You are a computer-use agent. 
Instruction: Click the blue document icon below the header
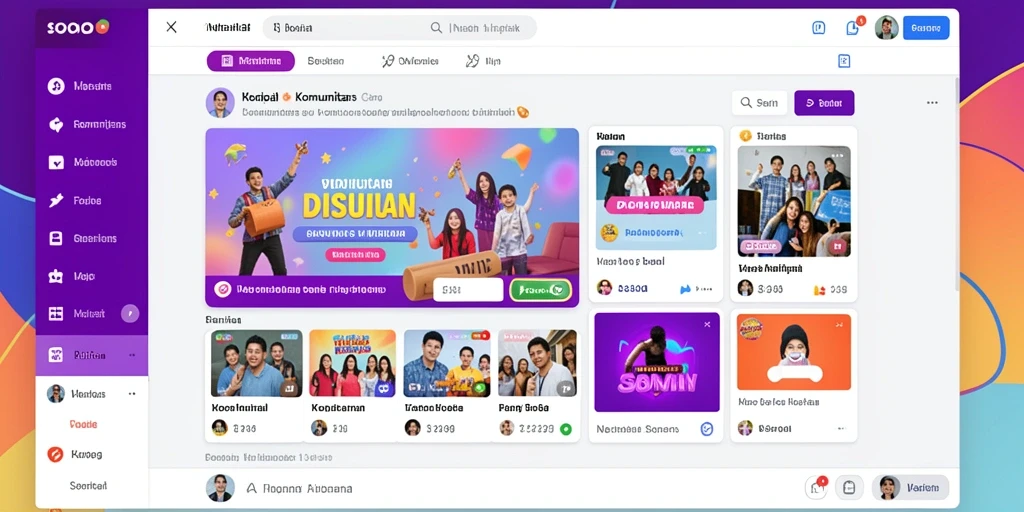844,61
